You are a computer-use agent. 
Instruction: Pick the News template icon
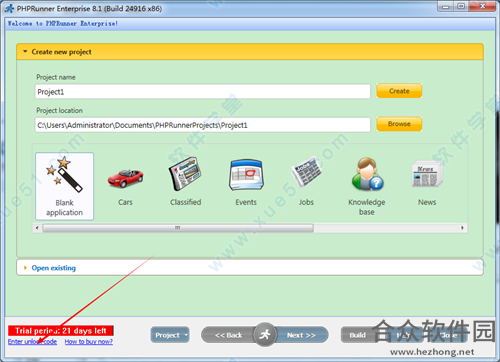[427, 174]
